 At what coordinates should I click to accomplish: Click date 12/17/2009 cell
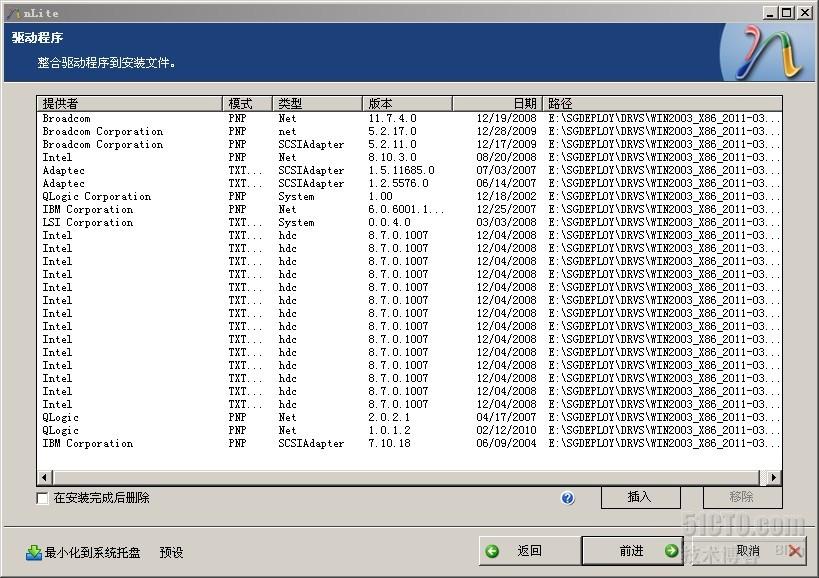506,145
